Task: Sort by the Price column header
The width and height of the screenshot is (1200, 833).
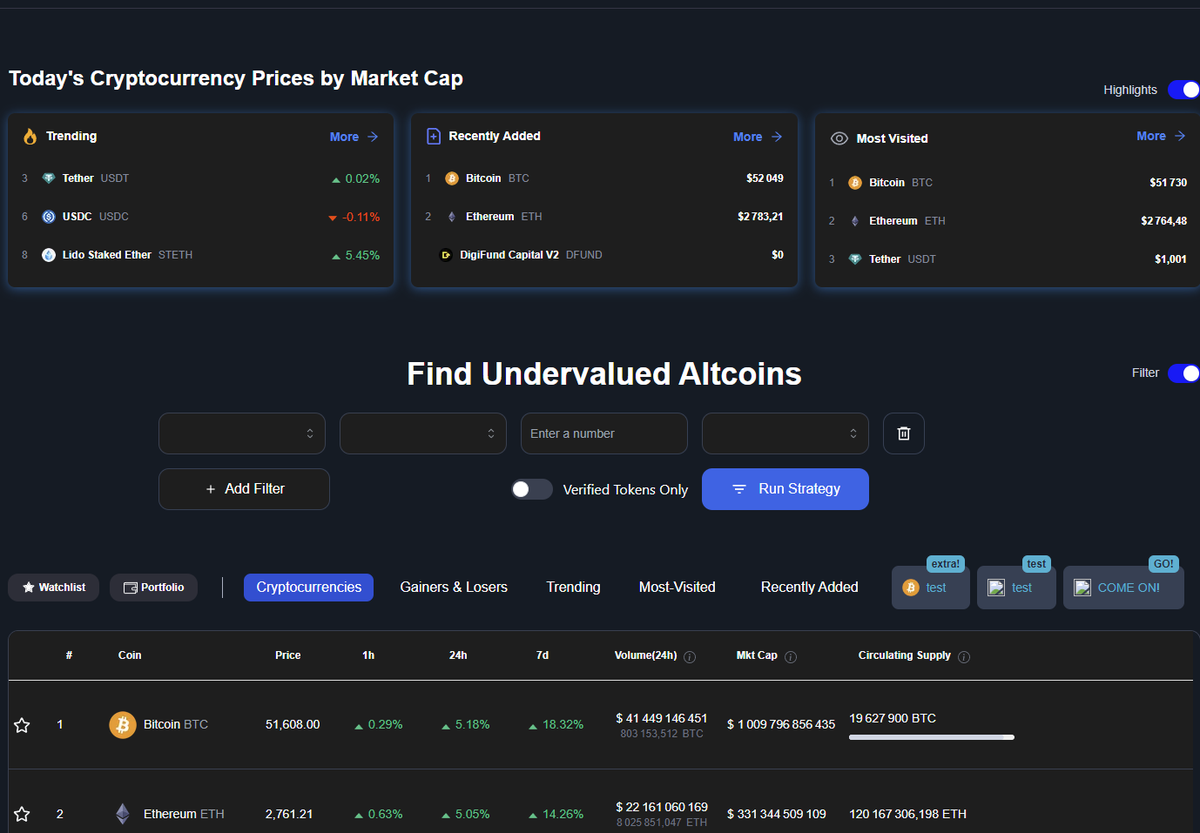Action: pyautogui.click(x=288, y=655)
